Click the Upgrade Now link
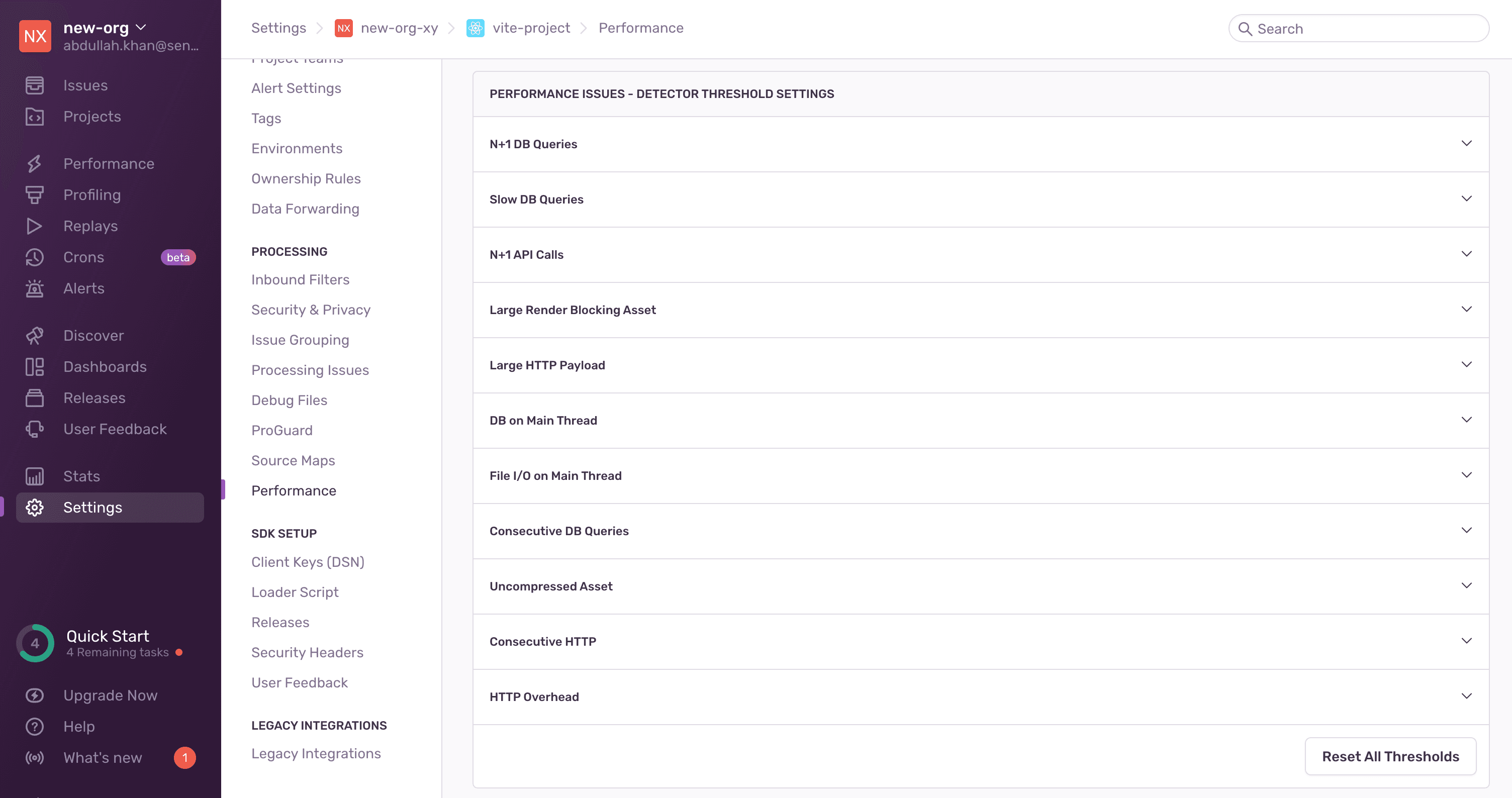The image size is (1512, 798). point(110,695)
